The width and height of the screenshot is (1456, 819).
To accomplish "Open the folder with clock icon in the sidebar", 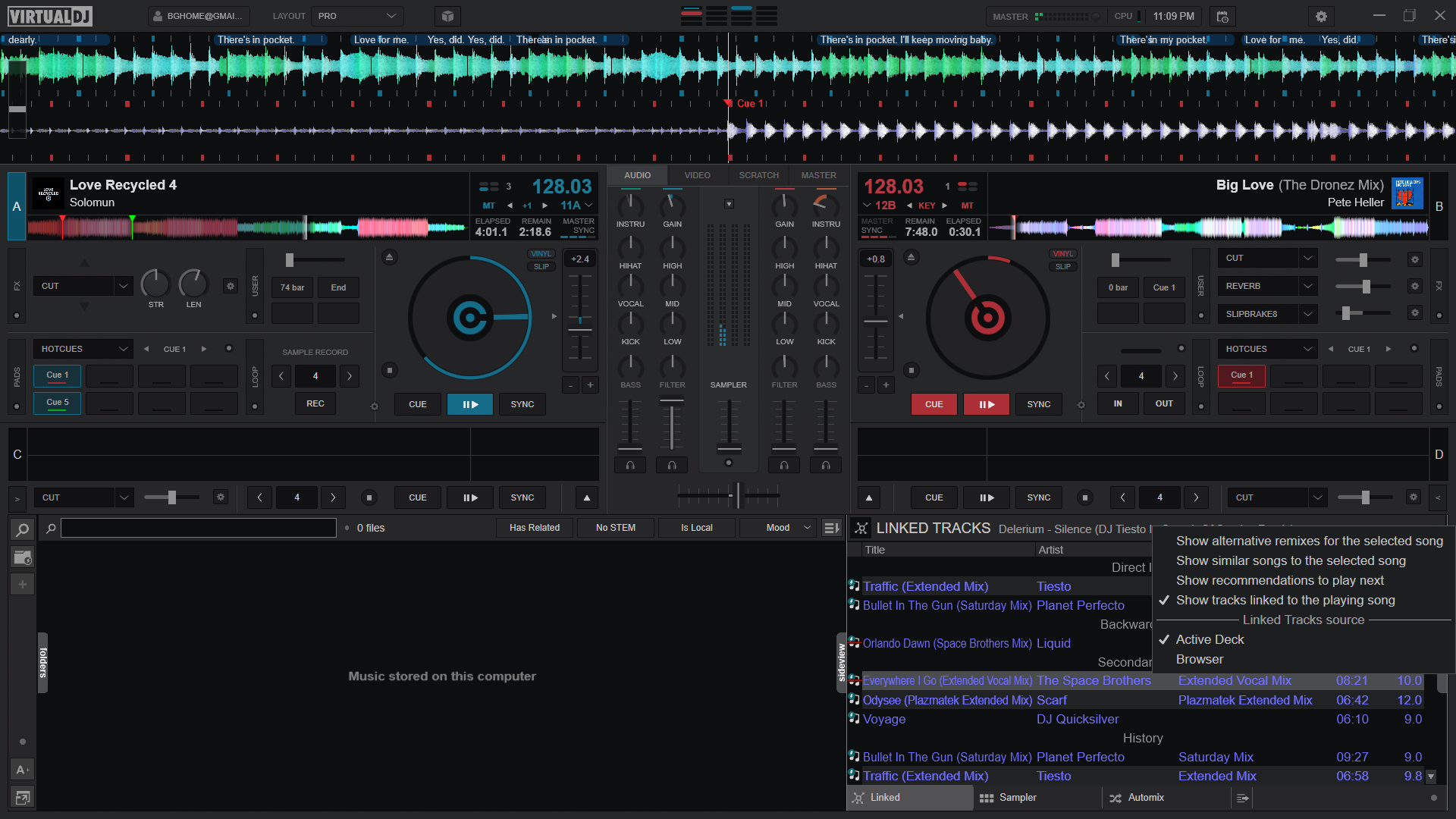I will point(23,557).
